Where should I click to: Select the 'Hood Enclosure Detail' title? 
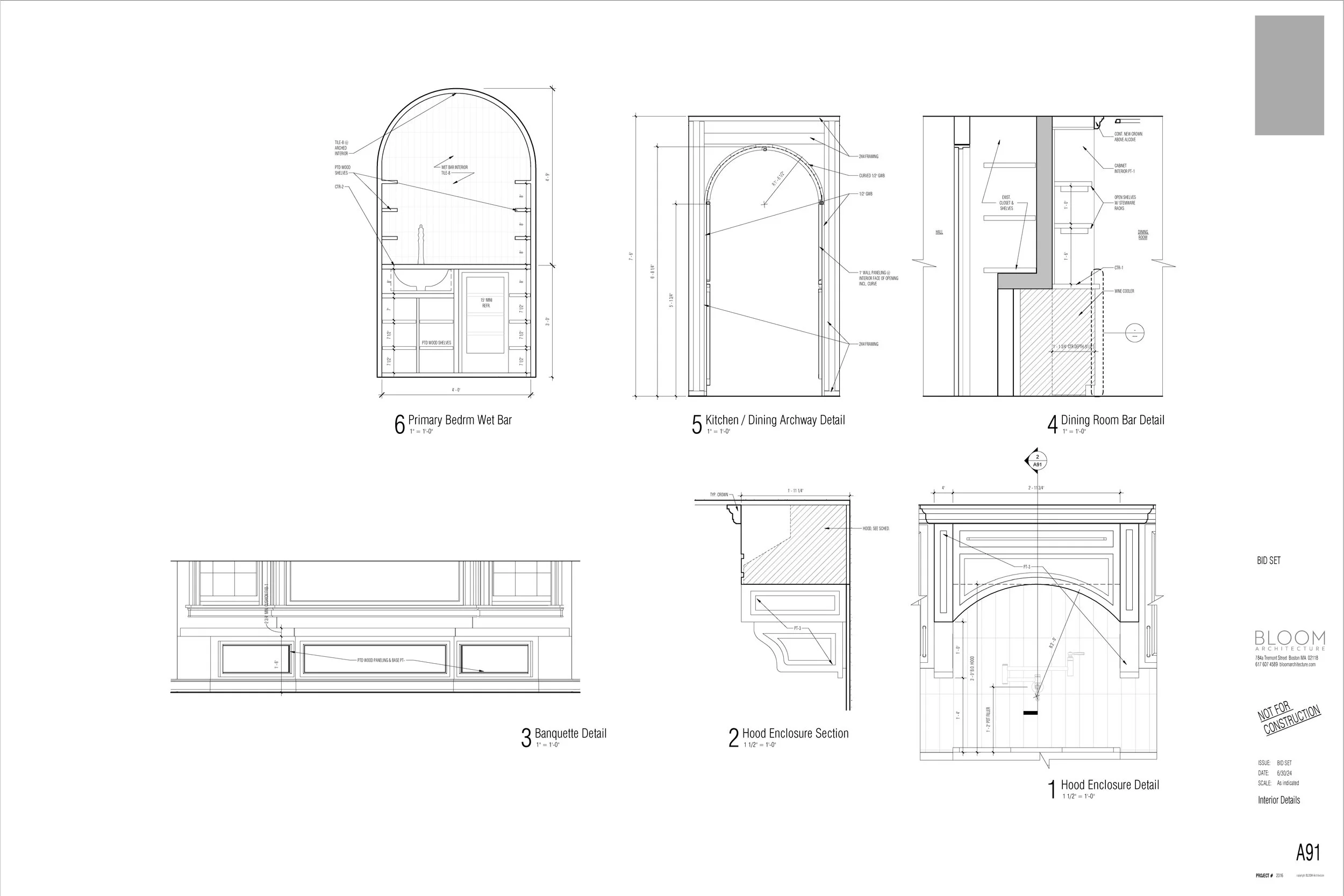[x=1110, y=785]
